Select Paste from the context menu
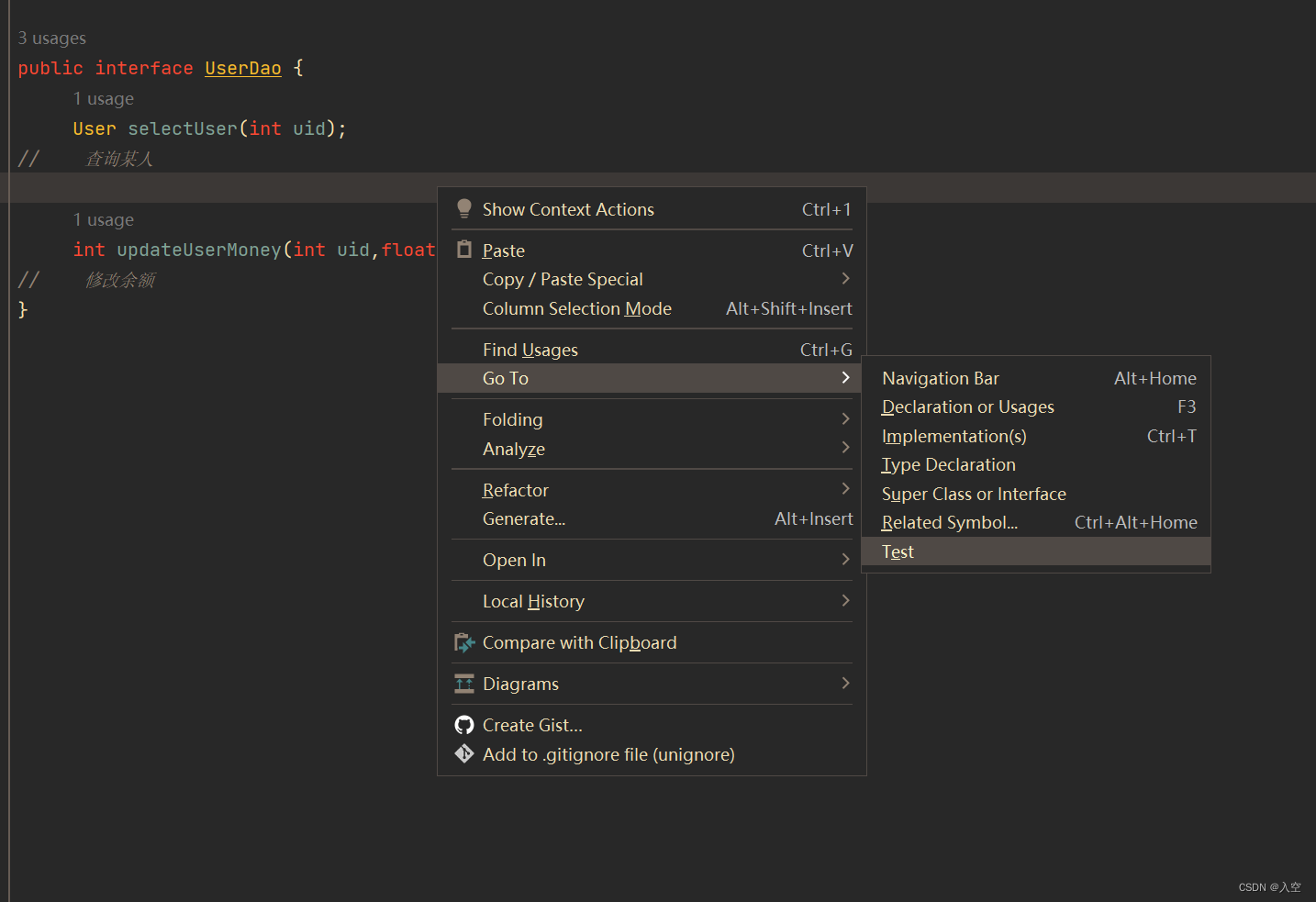The image size is (1316, 902). (x=652, y=251)
